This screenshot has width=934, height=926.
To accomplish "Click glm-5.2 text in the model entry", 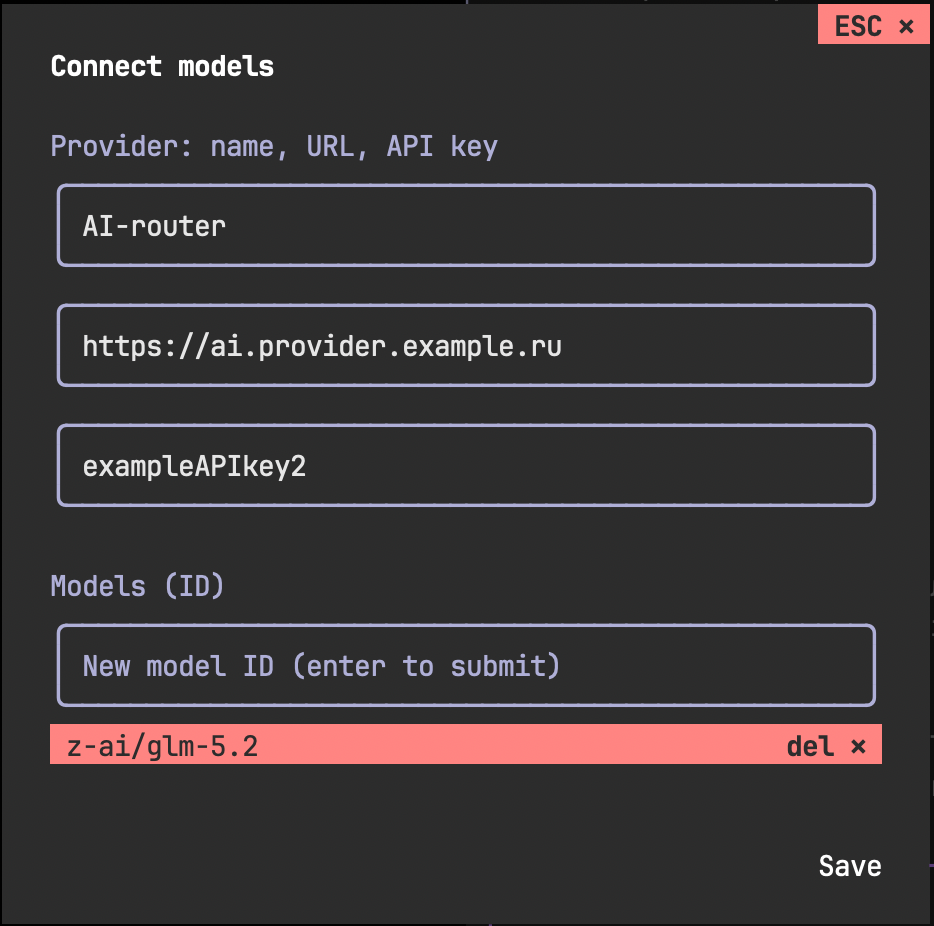I will 202,747.
